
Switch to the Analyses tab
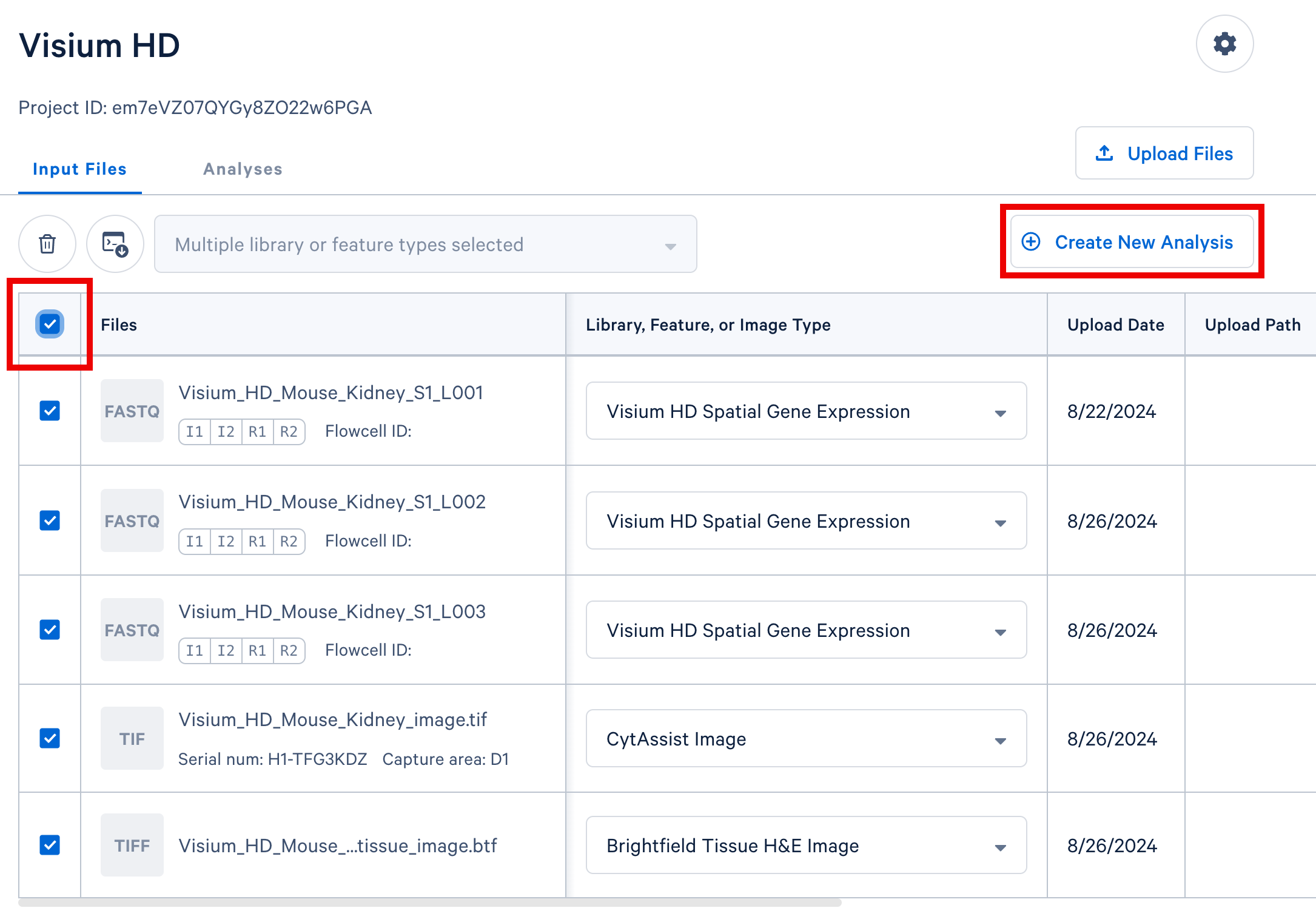[243, 169]
